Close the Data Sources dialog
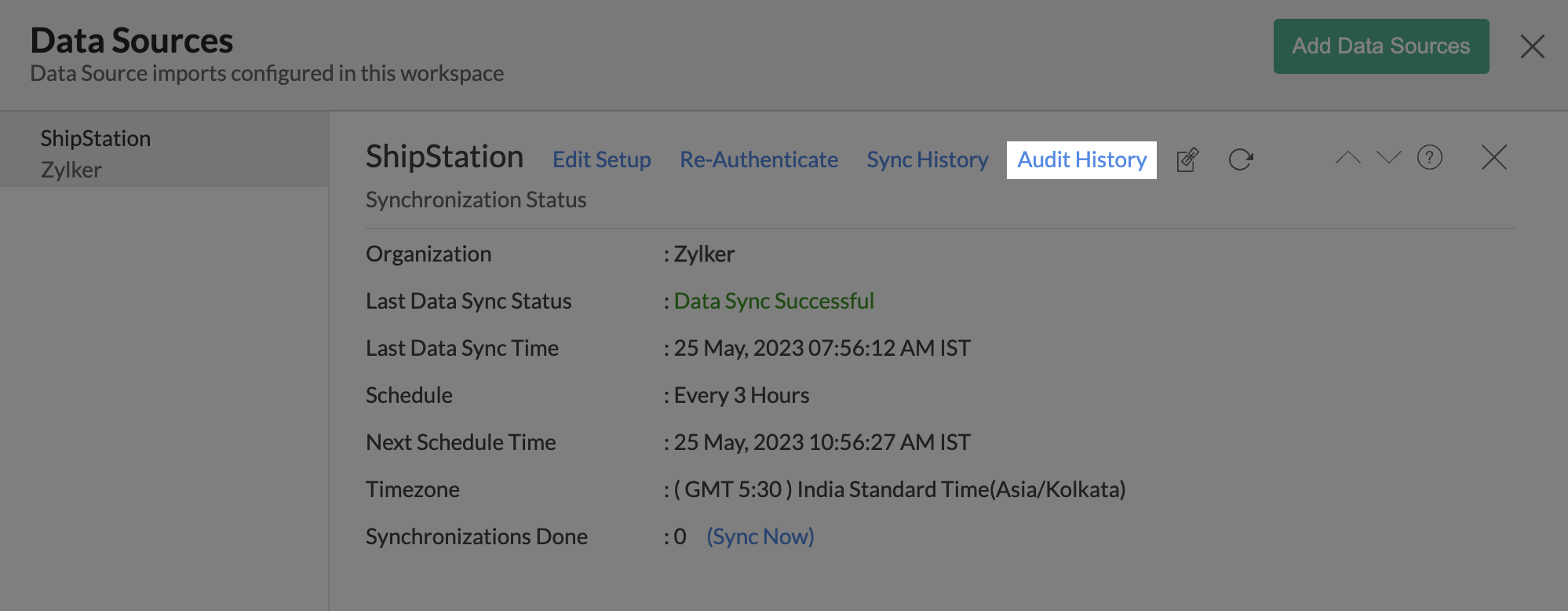 coord(1532,46)
